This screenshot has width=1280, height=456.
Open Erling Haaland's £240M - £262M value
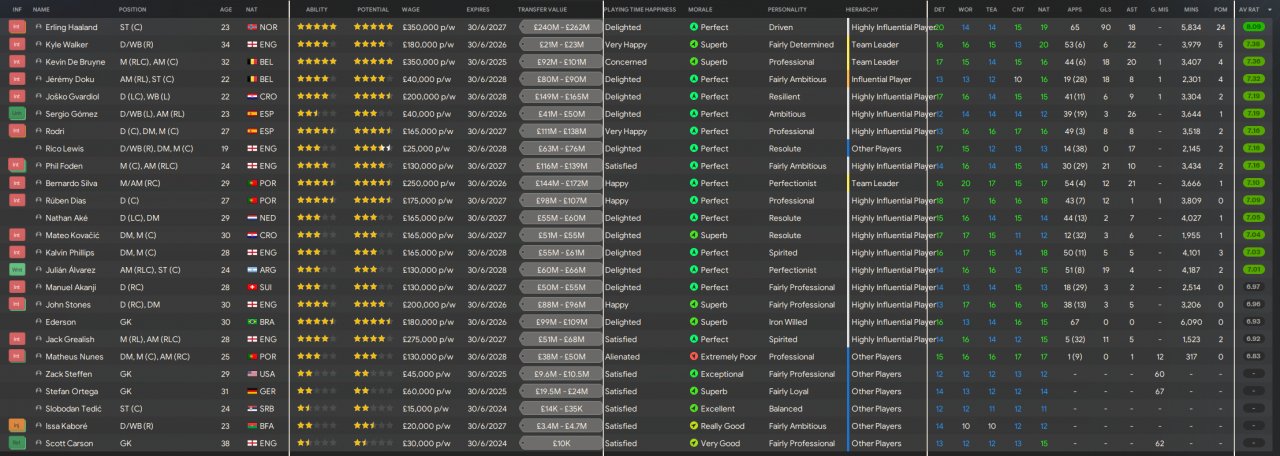[x=561, y=27]
